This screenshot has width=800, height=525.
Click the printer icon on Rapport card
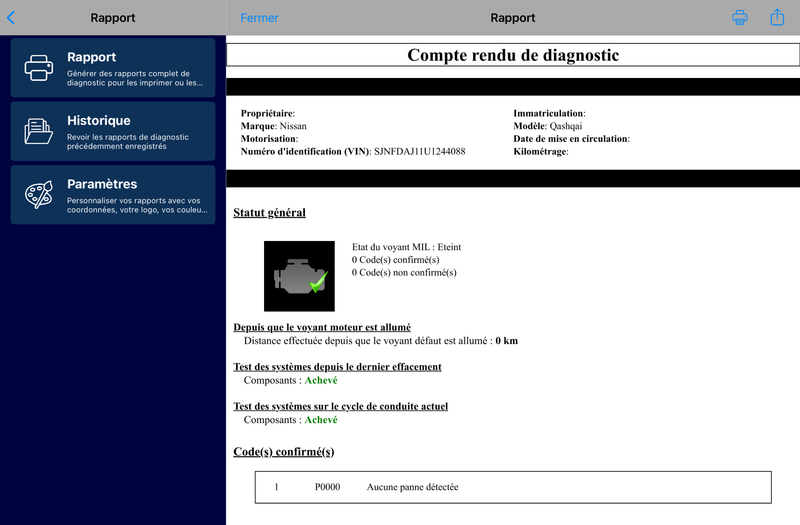[39, 68]
